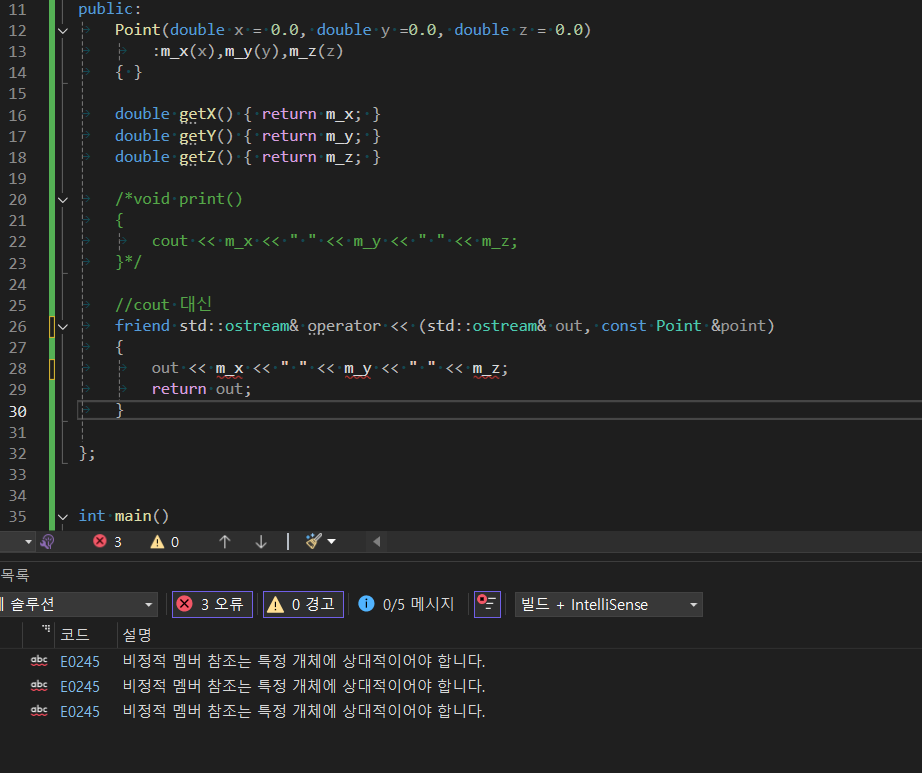Click the getX function name
Screen dimensions: 922x773
[x=198, y=114]
